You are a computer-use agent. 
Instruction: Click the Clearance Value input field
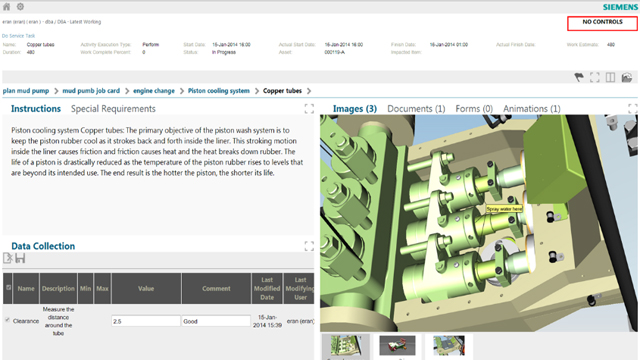pyautogui.click(x=146, y=321)
